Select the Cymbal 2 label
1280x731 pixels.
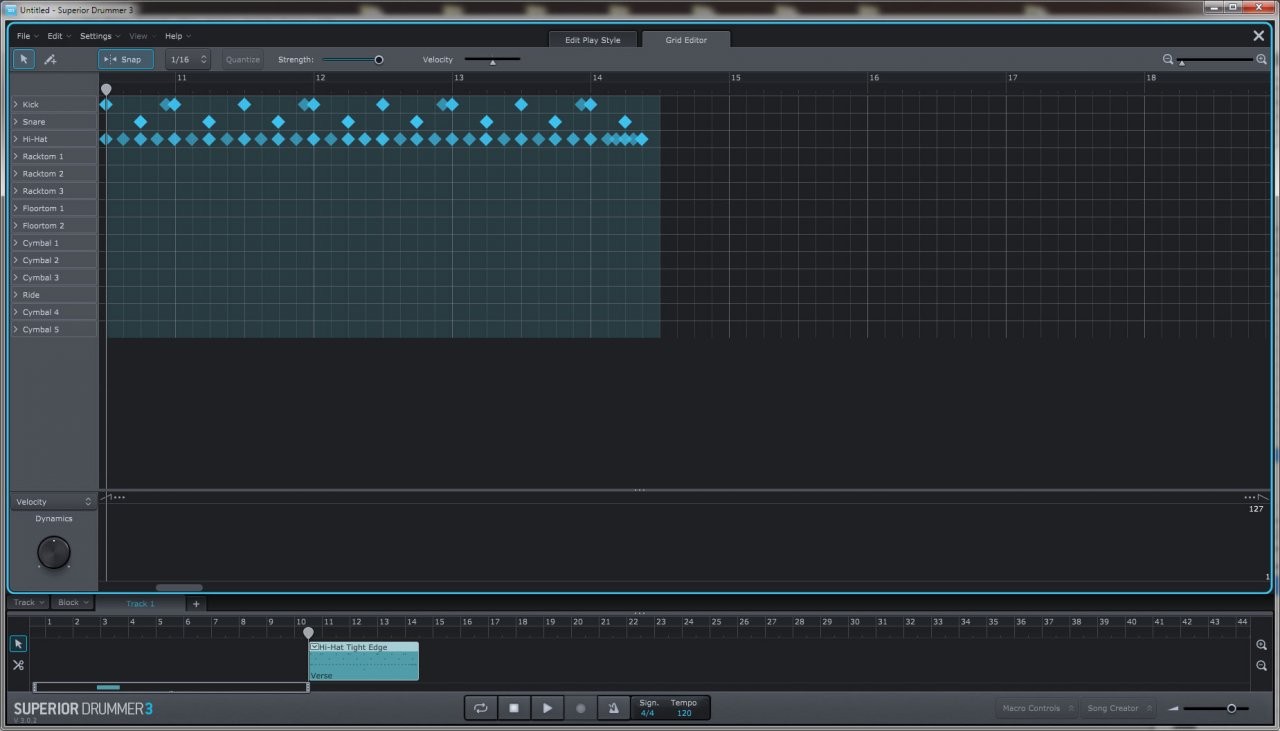(x=41, y=260)
